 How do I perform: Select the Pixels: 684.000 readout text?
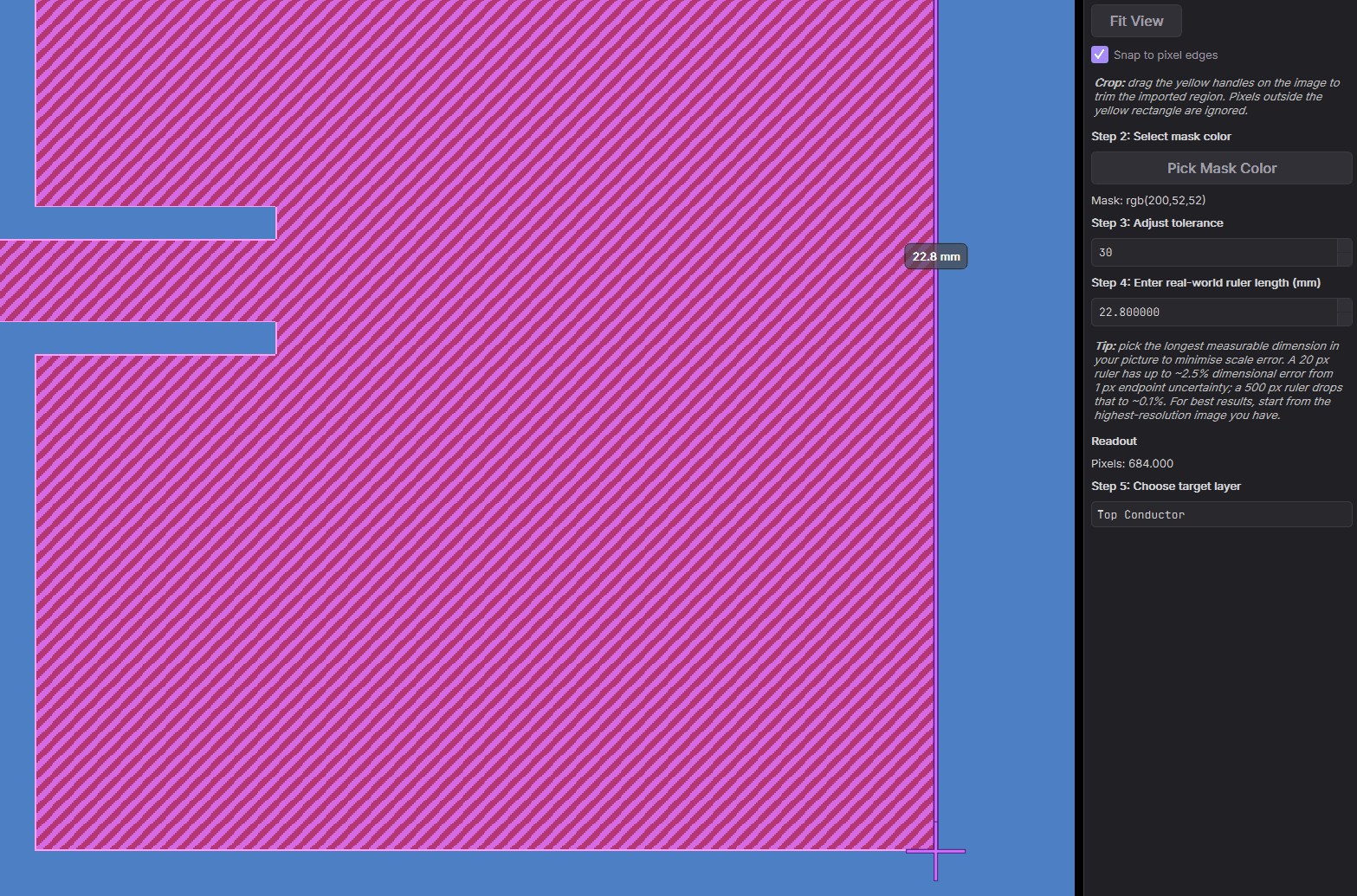[x=1132, y=463]
